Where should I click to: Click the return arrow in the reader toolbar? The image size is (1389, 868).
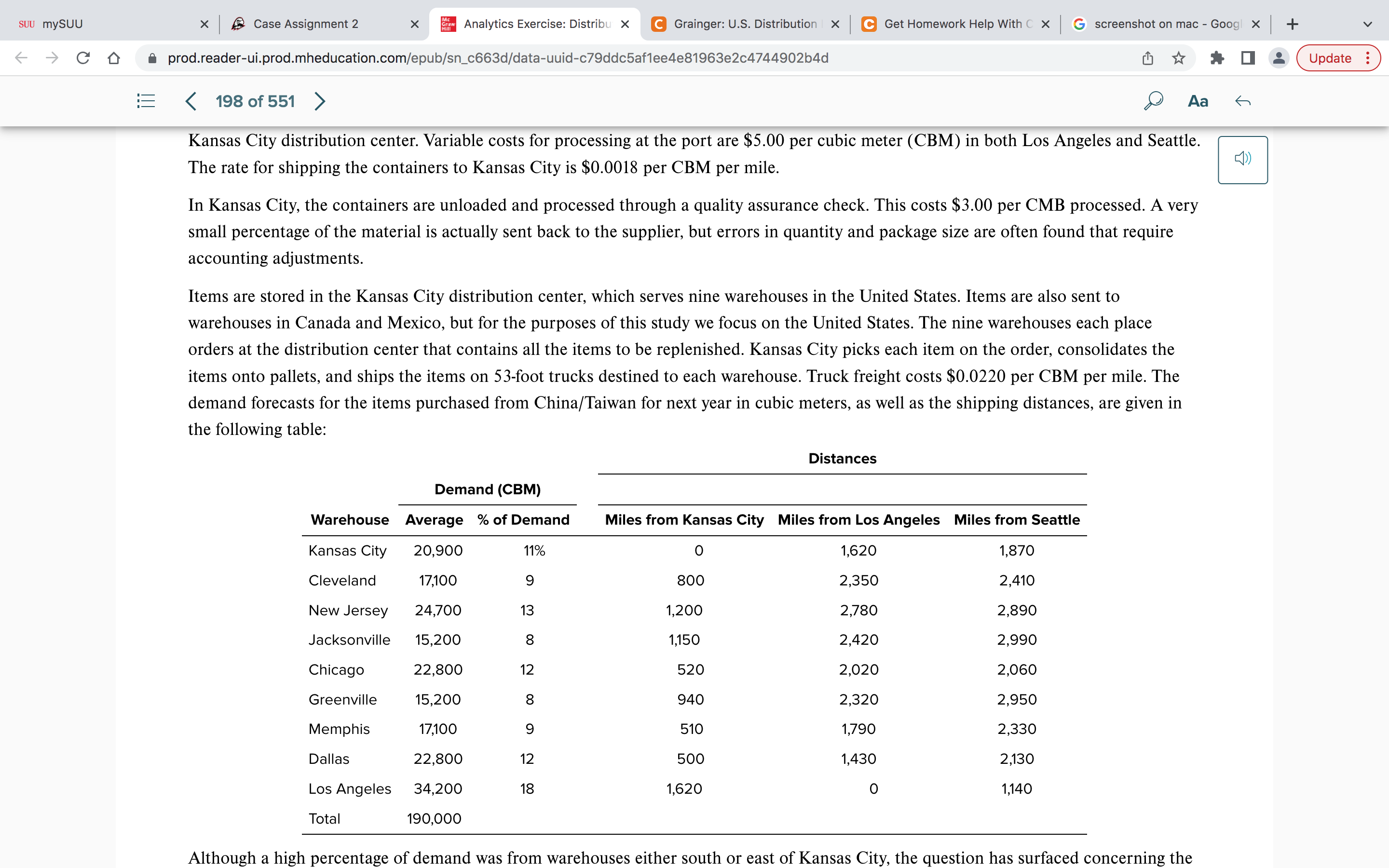(1244, 101)
